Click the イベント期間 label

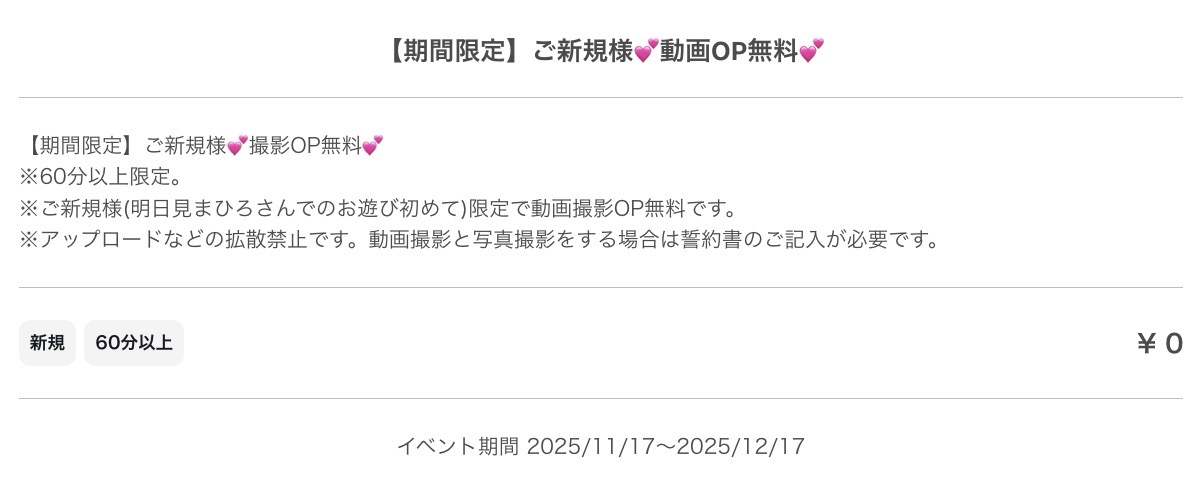click(x=458, y=446)
